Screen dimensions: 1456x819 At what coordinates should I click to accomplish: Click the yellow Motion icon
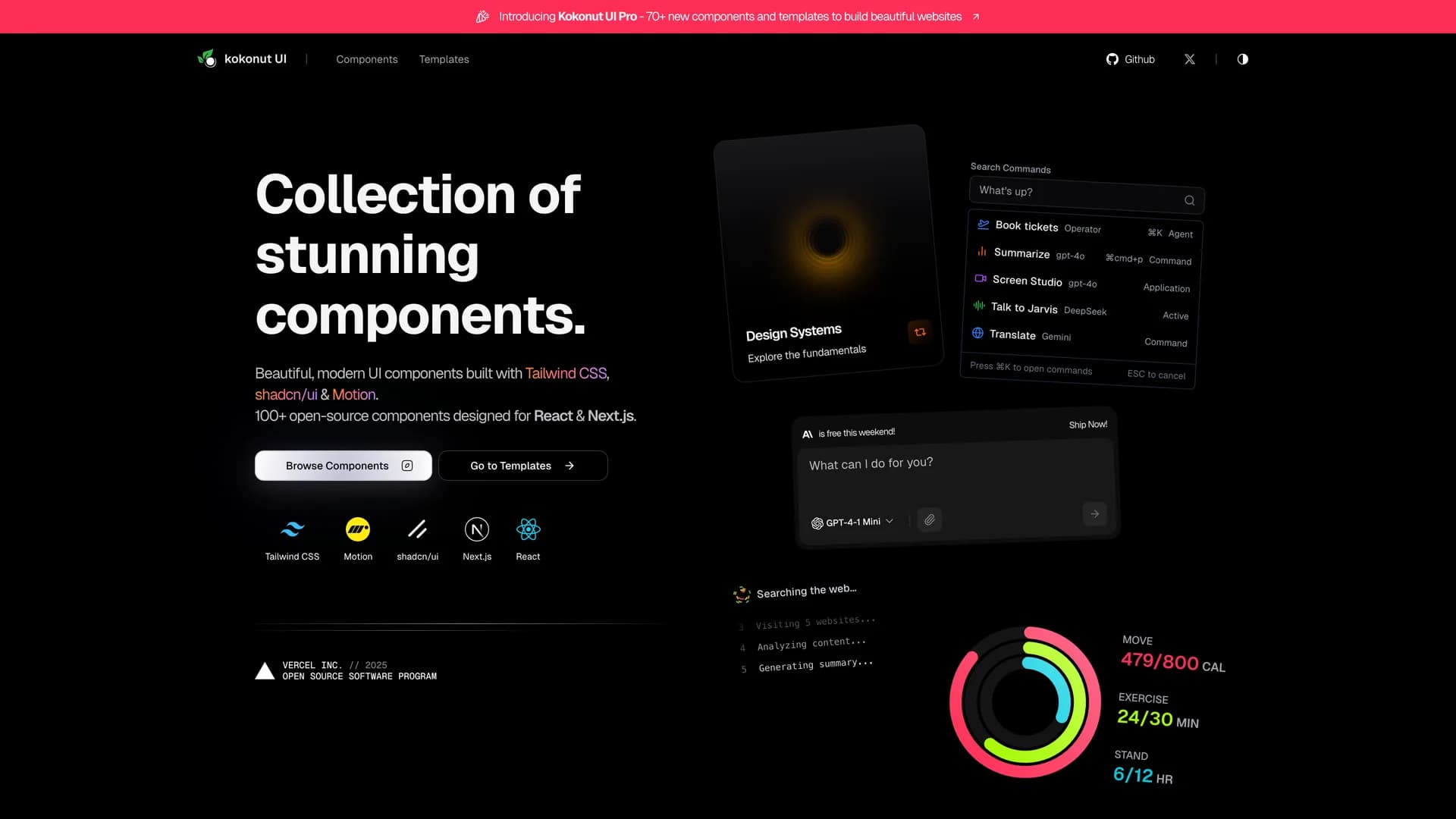(x=358, y=529)
